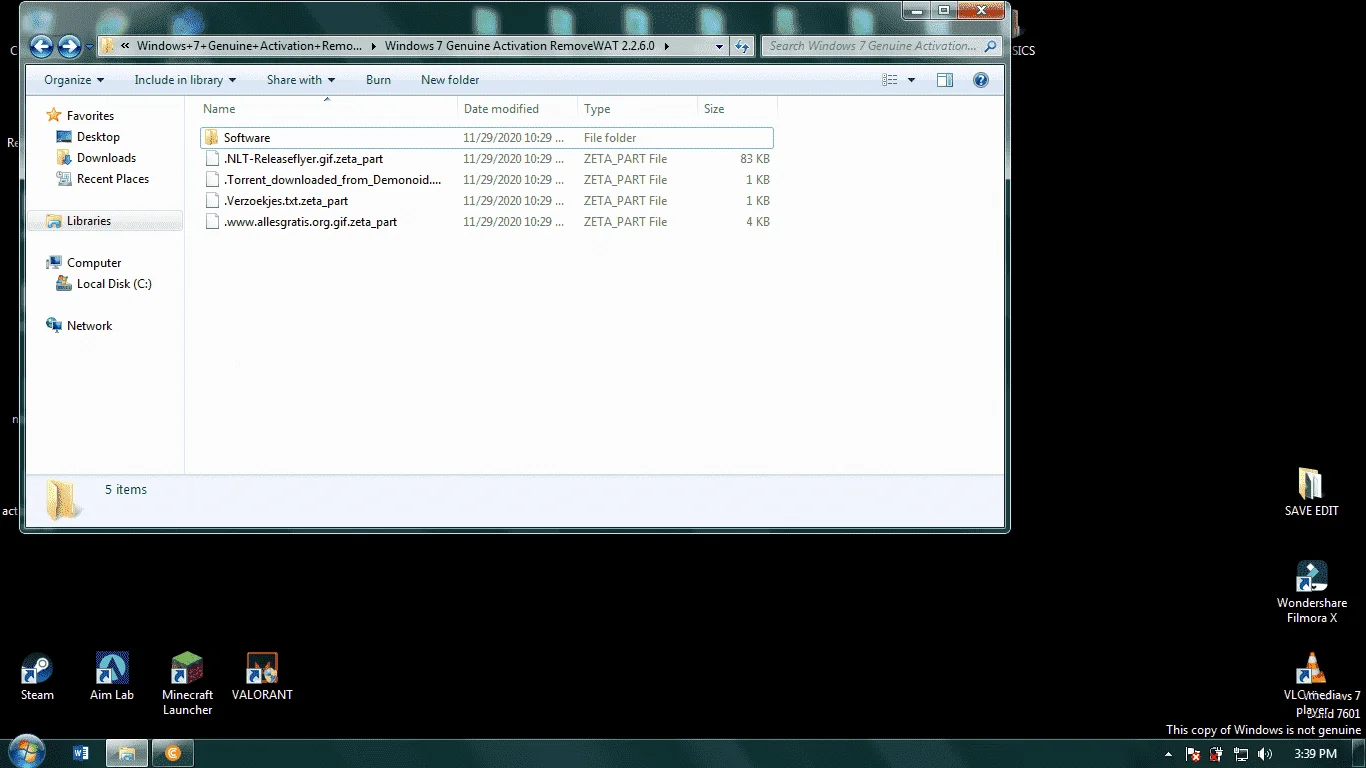Click the Software folder icon
The width and height of the screenshot is (1366, 768).
click(211, 138)
